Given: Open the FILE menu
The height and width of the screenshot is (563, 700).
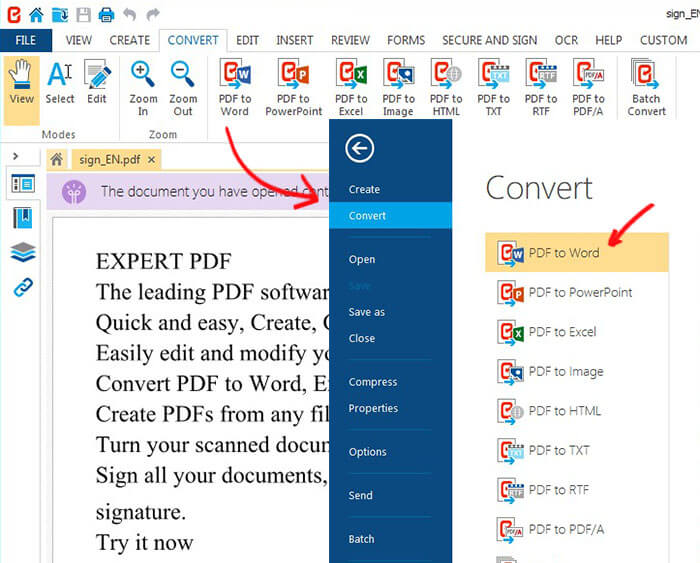Looking at the screenshot, I should click(x=26, y=40).
